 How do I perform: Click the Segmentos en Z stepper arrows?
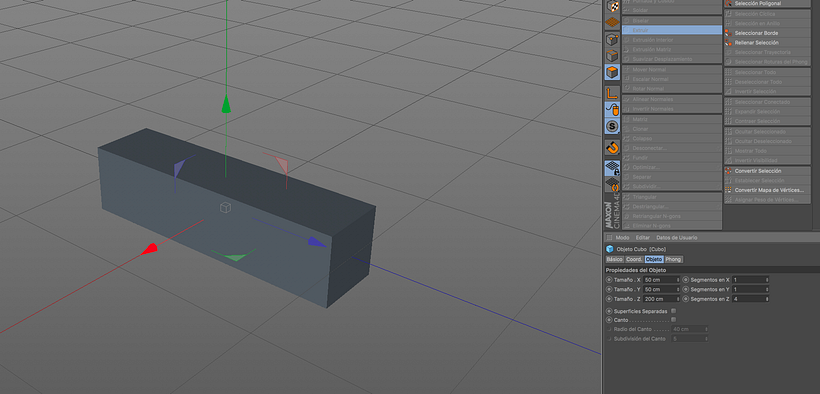point(767,299)
